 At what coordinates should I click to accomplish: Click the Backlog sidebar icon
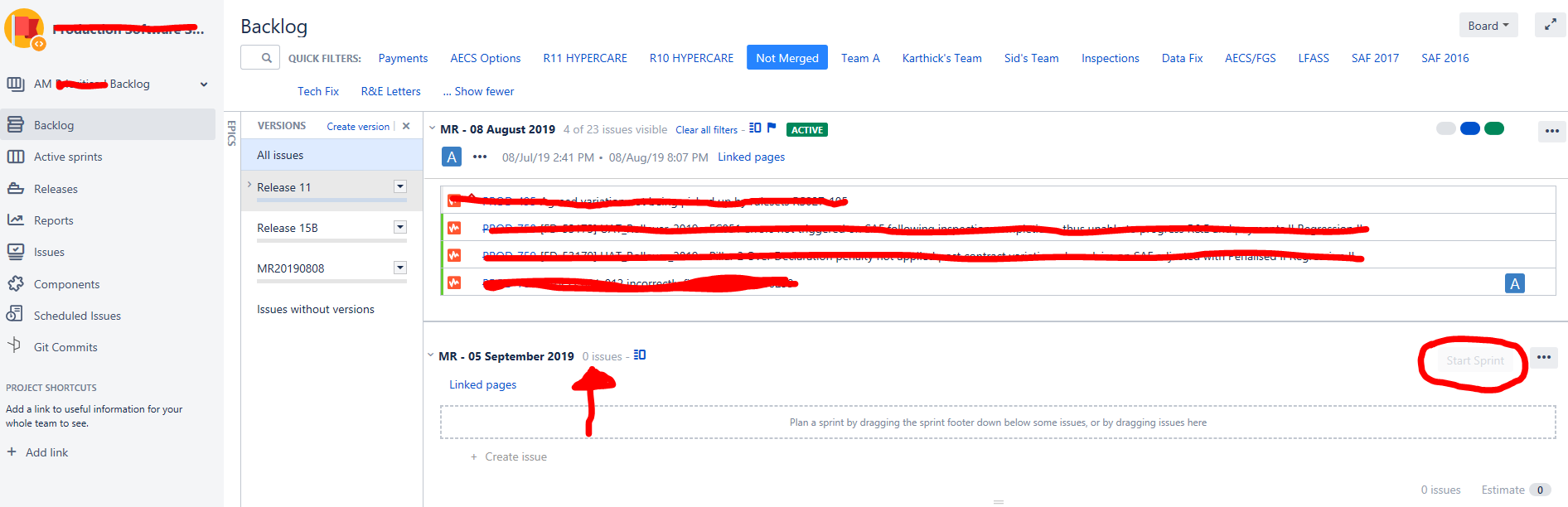click(x=15, y=124)
